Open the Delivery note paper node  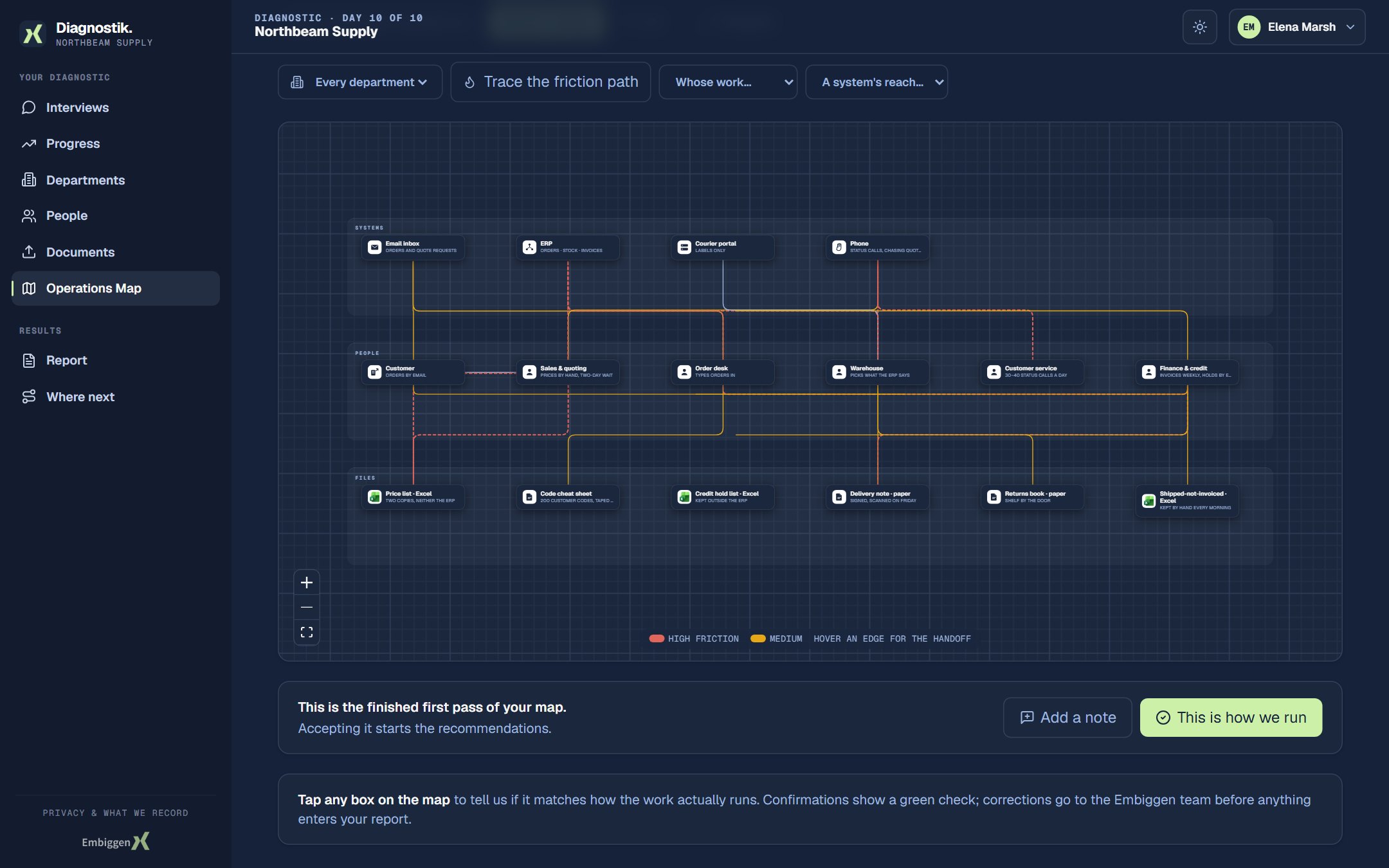[878, 497]
